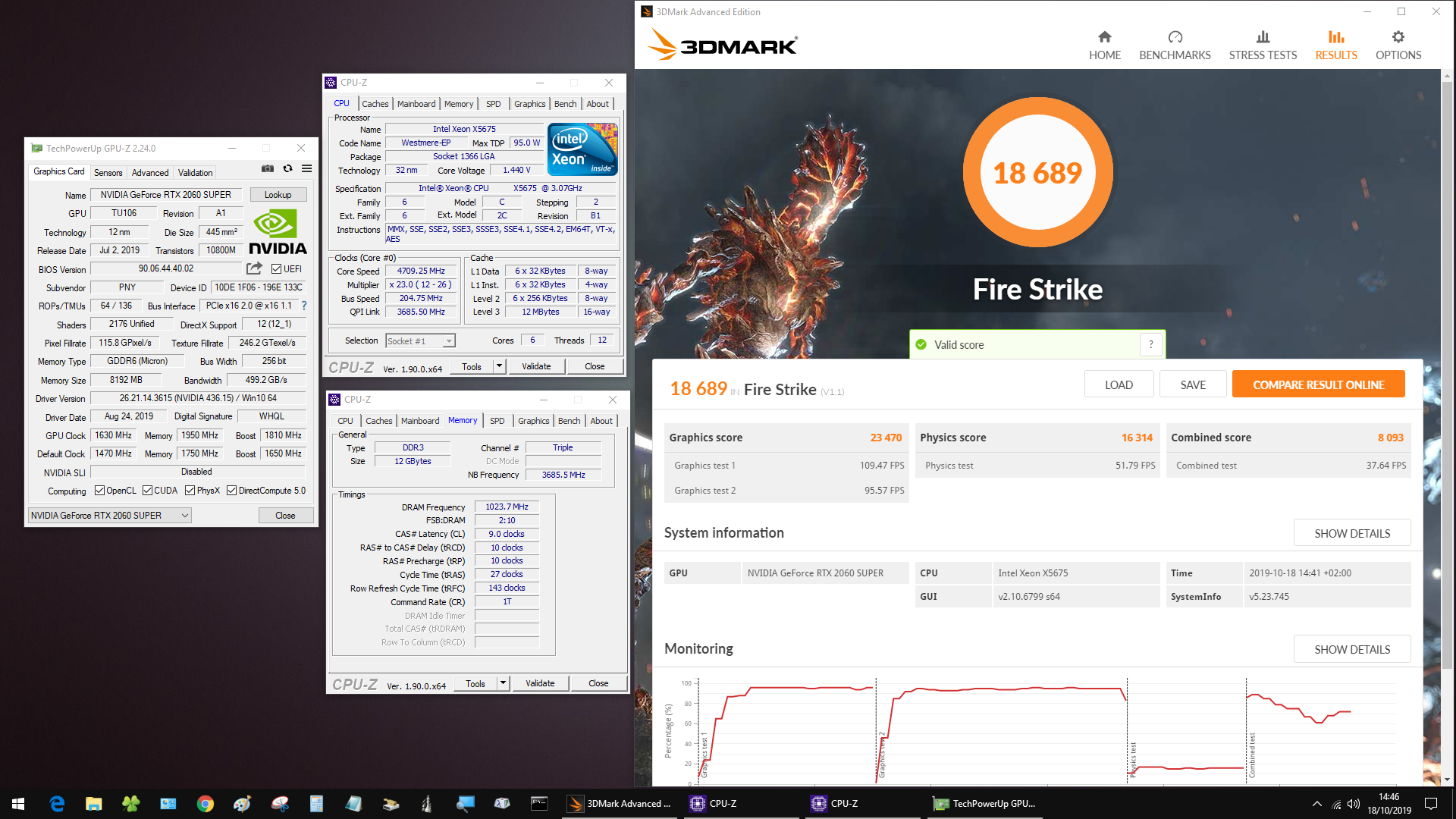This screenshot has height=819, width=1456.
Task: Switch to Sensors tab in GPU-Z
Action: [108, 173]
